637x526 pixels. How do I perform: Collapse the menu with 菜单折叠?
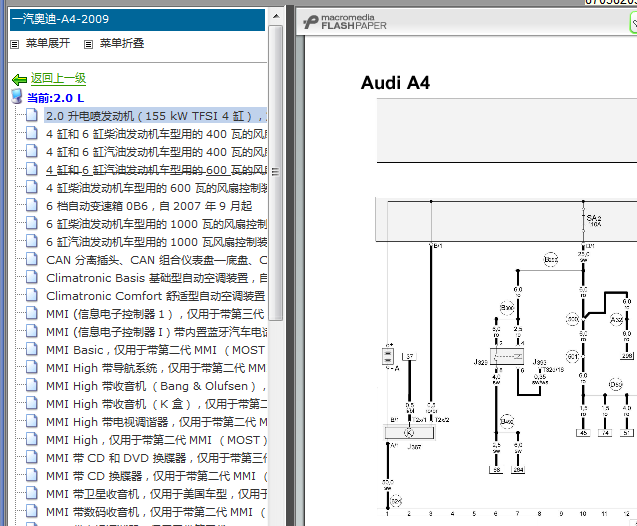[x=122, y=43]
